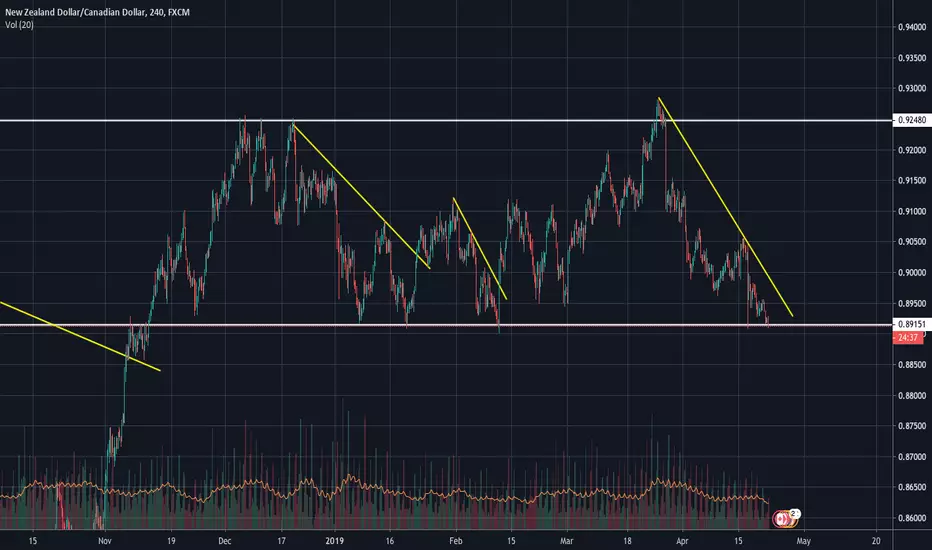
Task: Select the yellow trendline descending through April
Action: (725, 207)
